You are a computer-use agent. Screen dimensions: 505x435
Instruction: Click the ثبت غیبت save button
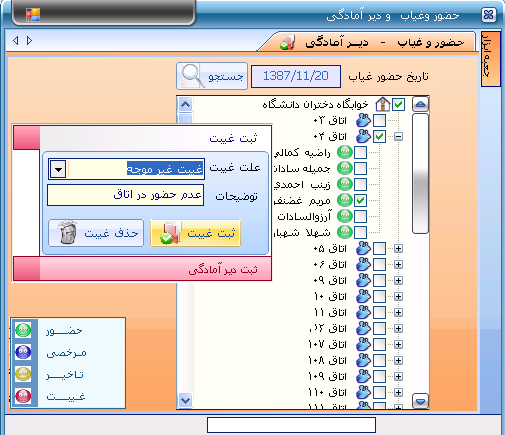tap(195, 233)
